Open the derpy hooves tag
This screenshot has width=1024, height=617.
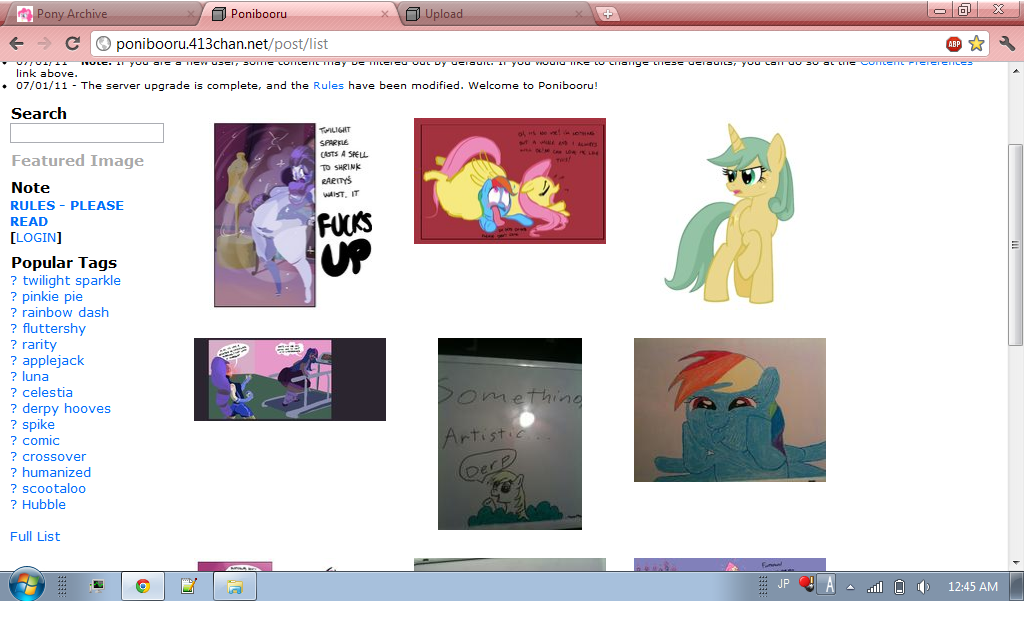click(x=66, y=409)
